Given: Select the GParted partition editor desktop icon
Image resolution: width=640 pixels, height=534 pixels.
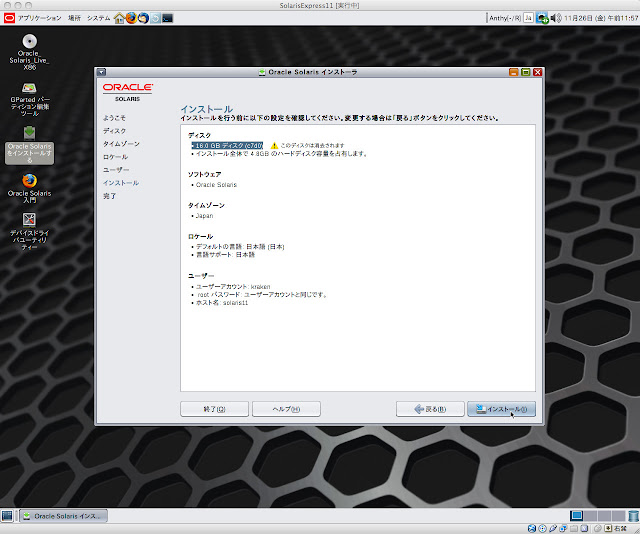Looking at the screenshot, I should (29, 99).
